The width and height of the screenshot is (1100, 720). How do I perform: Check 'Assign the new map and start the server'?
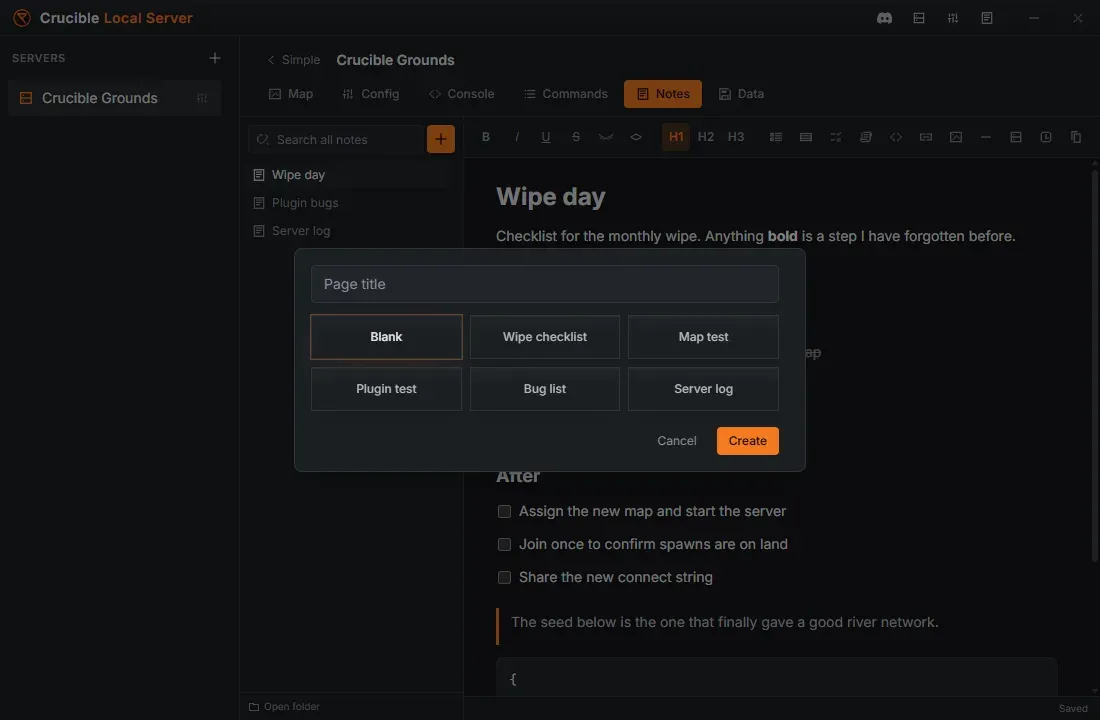[504, 512]
